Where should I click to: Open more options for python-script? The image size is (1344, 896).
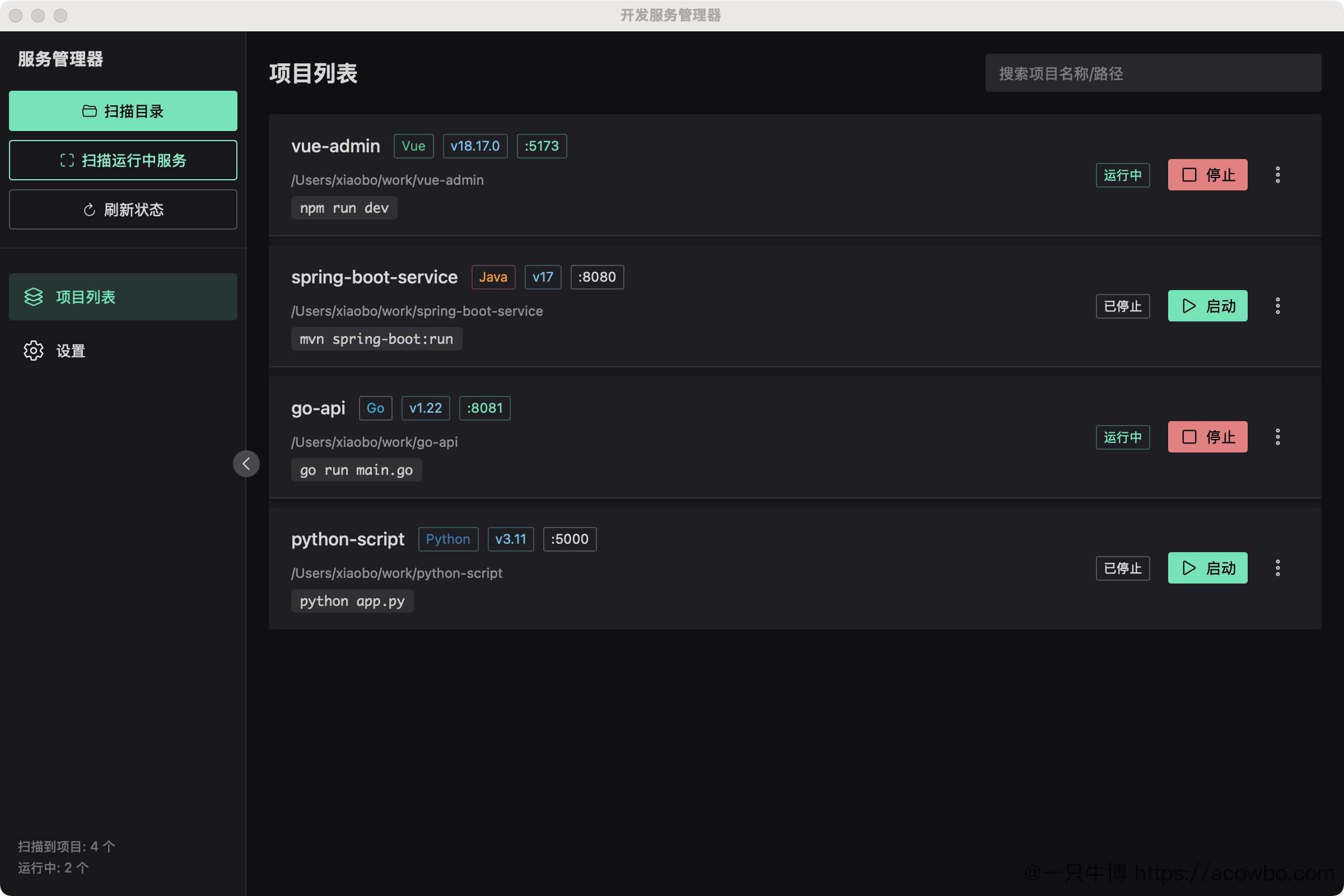point(1278,568)
